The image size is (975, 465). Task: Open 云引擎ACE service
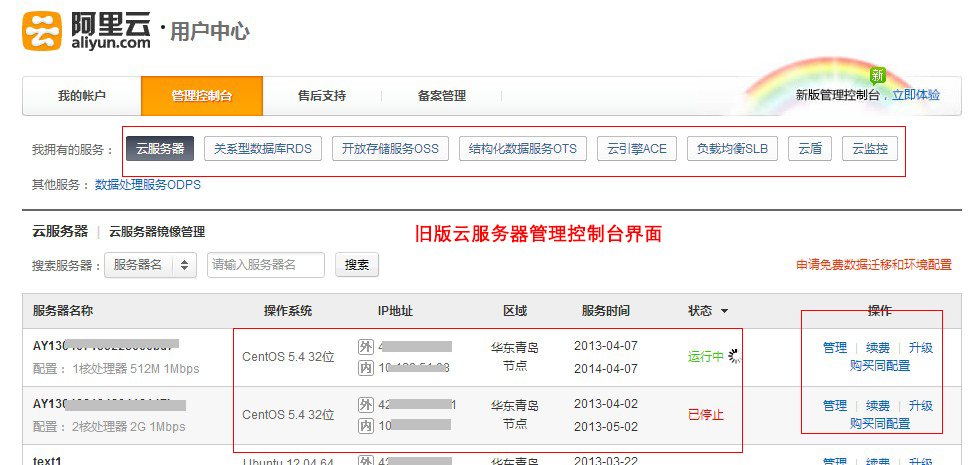coord(637,149)
